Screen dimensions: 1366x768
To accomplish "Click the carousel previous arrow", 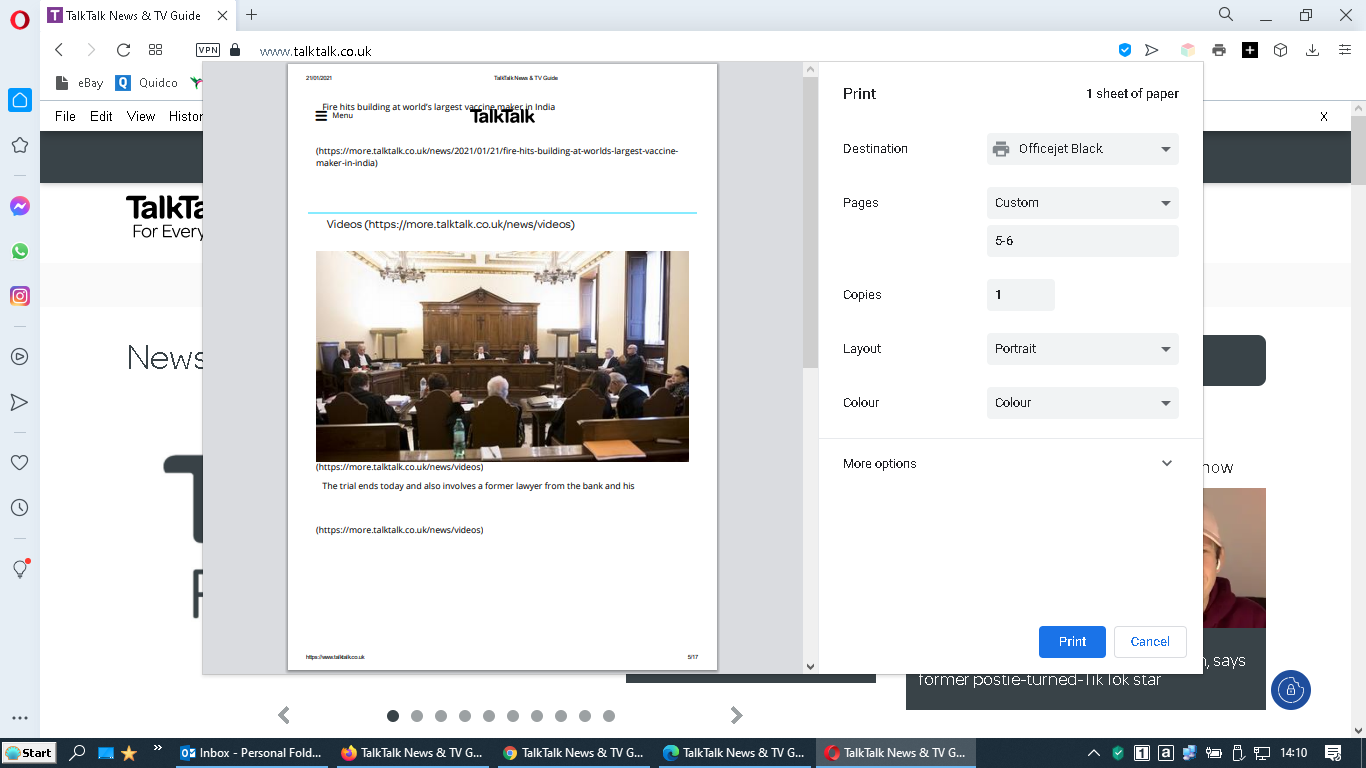I will coord(284,715).
